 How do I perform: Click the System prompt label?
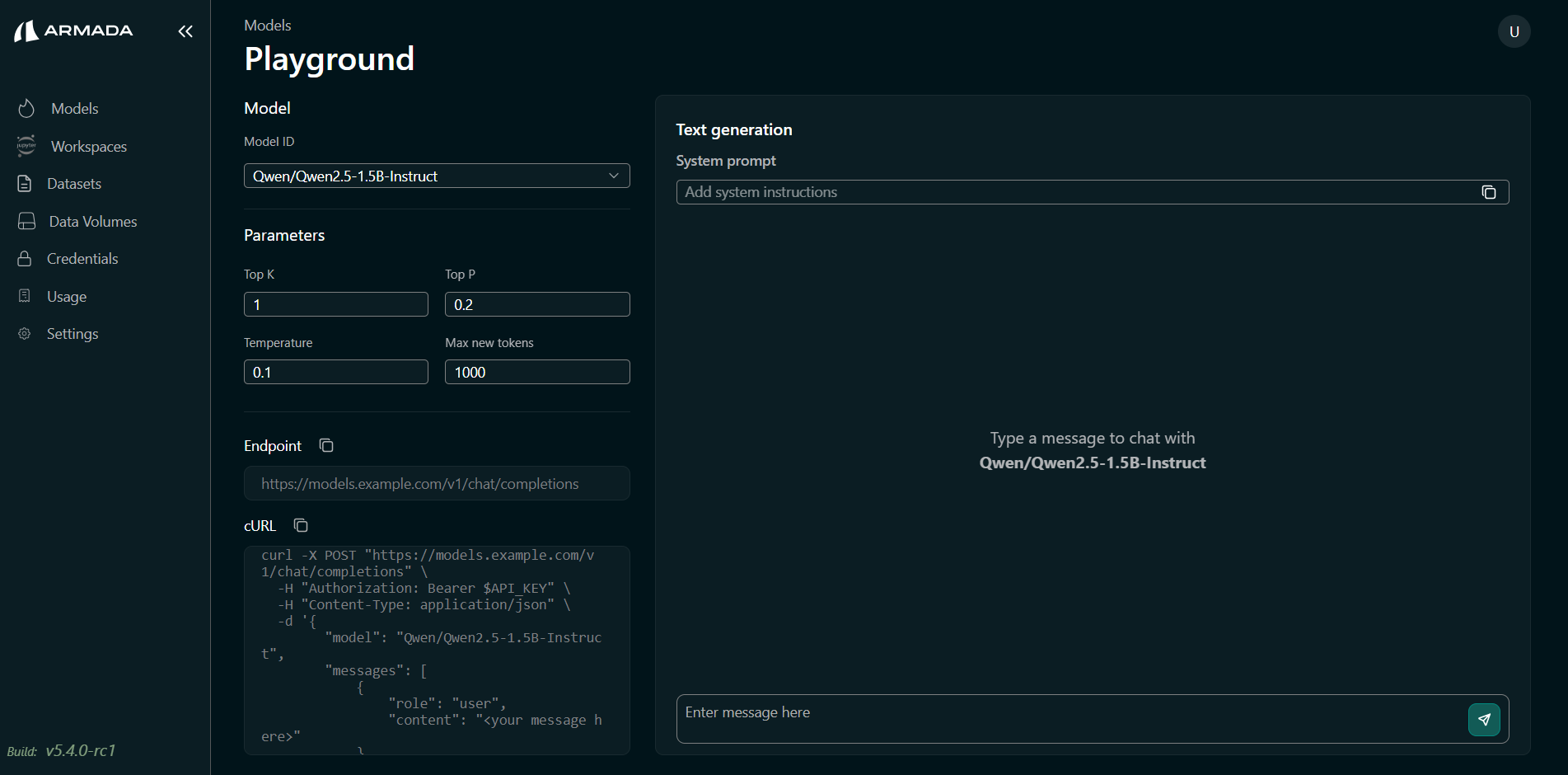pyautogui.click(x=726, y=161)
